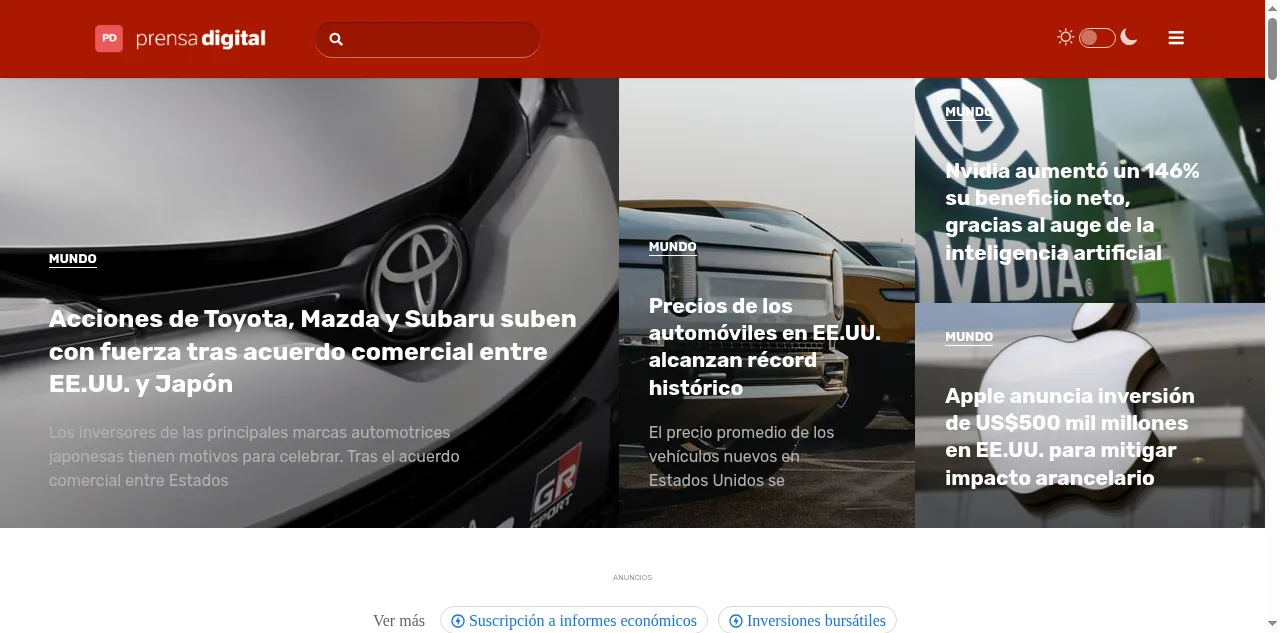Screen dimensions: 1280x633
Task: Click Toyota article summary text
Action: pyautogui.click(x=254, y=456)
